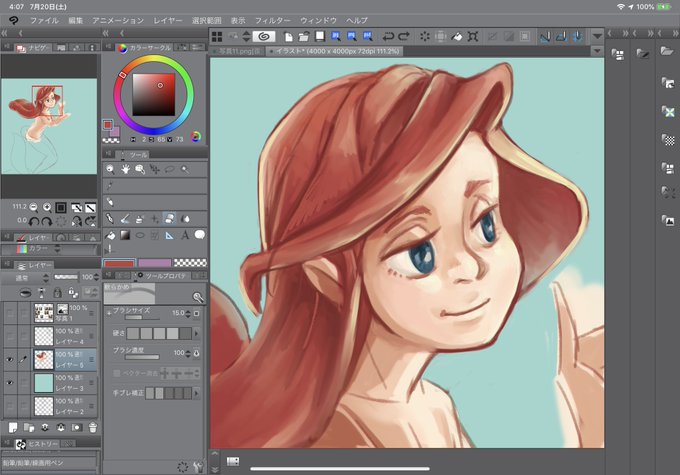The height and width of the screenshot is (475, 680).
Task: Toggle visibility of レイヤー 3
Action: click(10, 383)
